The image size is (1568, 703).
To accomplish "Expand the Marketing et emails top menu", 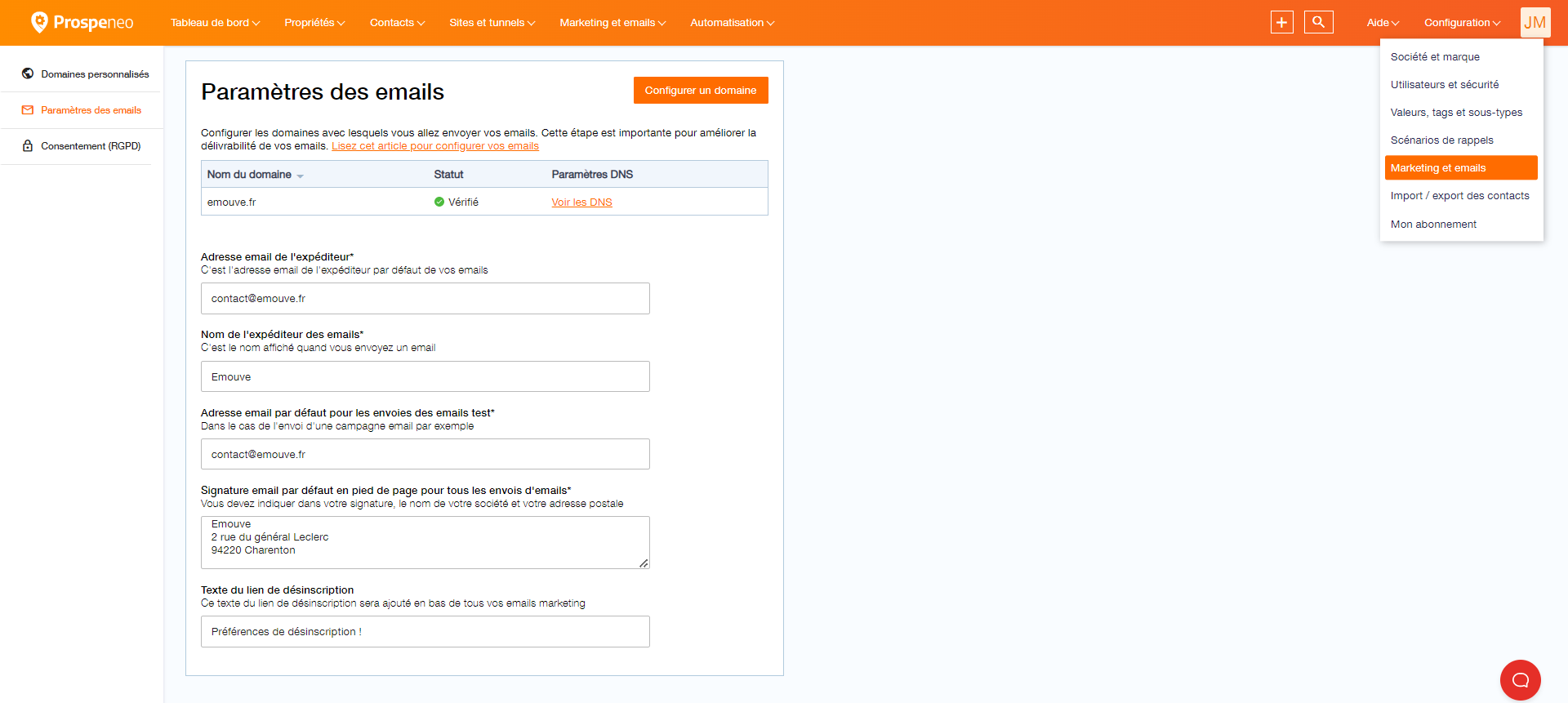I will point(612,23).
